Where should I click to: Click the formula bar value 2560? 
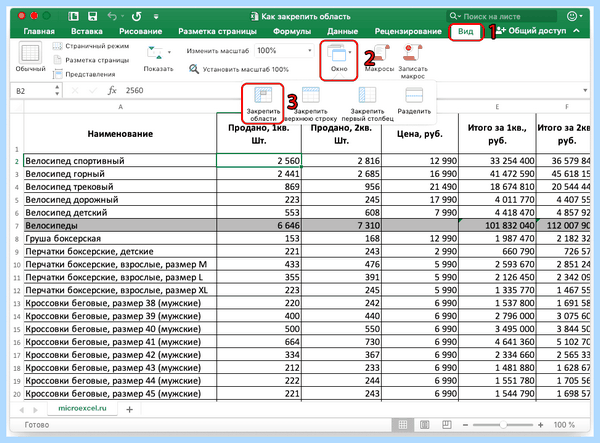pyautogui.click(x=134, y=91)
